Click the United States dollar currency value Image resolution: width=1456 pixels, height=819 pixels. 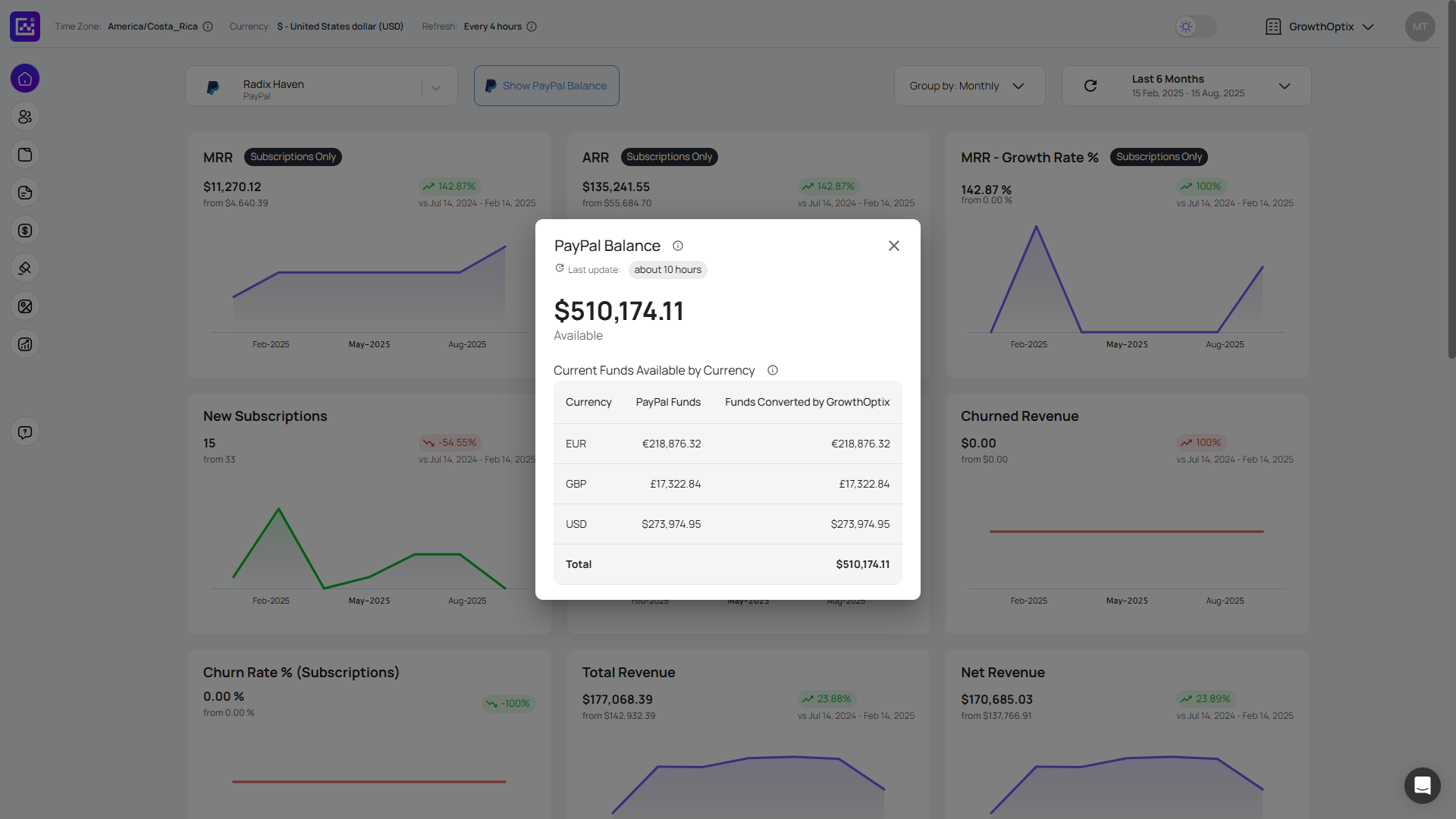[340, 27]
